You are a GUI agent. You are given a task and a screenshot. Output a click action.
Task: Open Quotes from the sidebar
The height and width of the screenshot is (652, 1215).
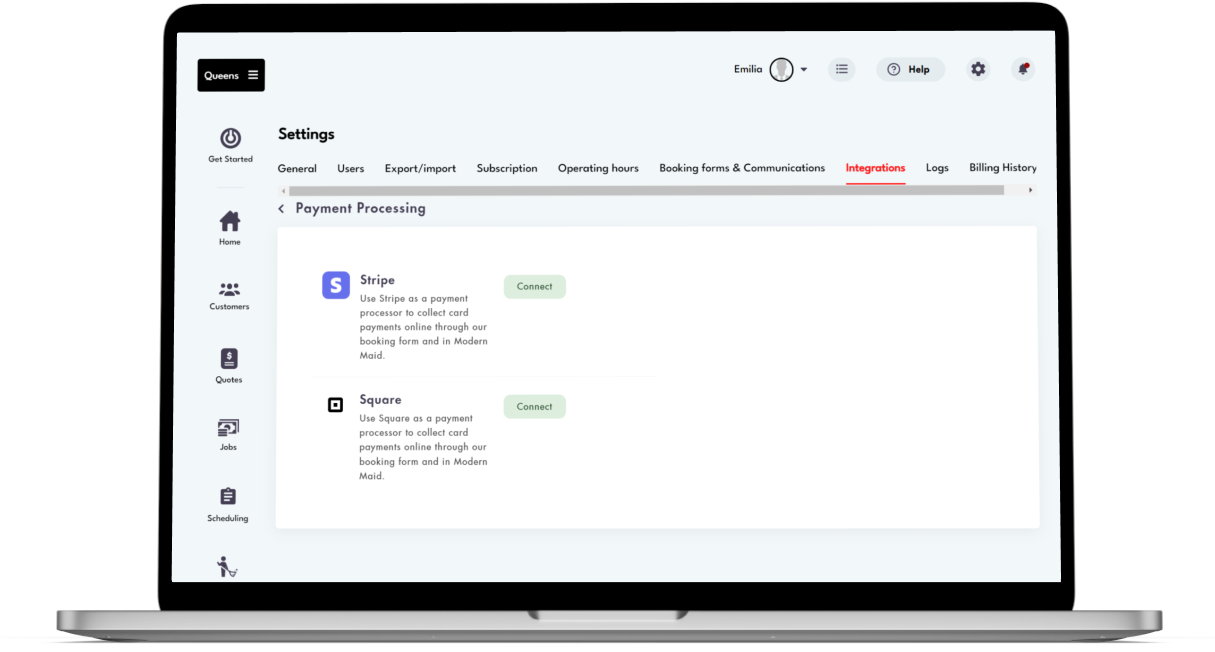229,359
